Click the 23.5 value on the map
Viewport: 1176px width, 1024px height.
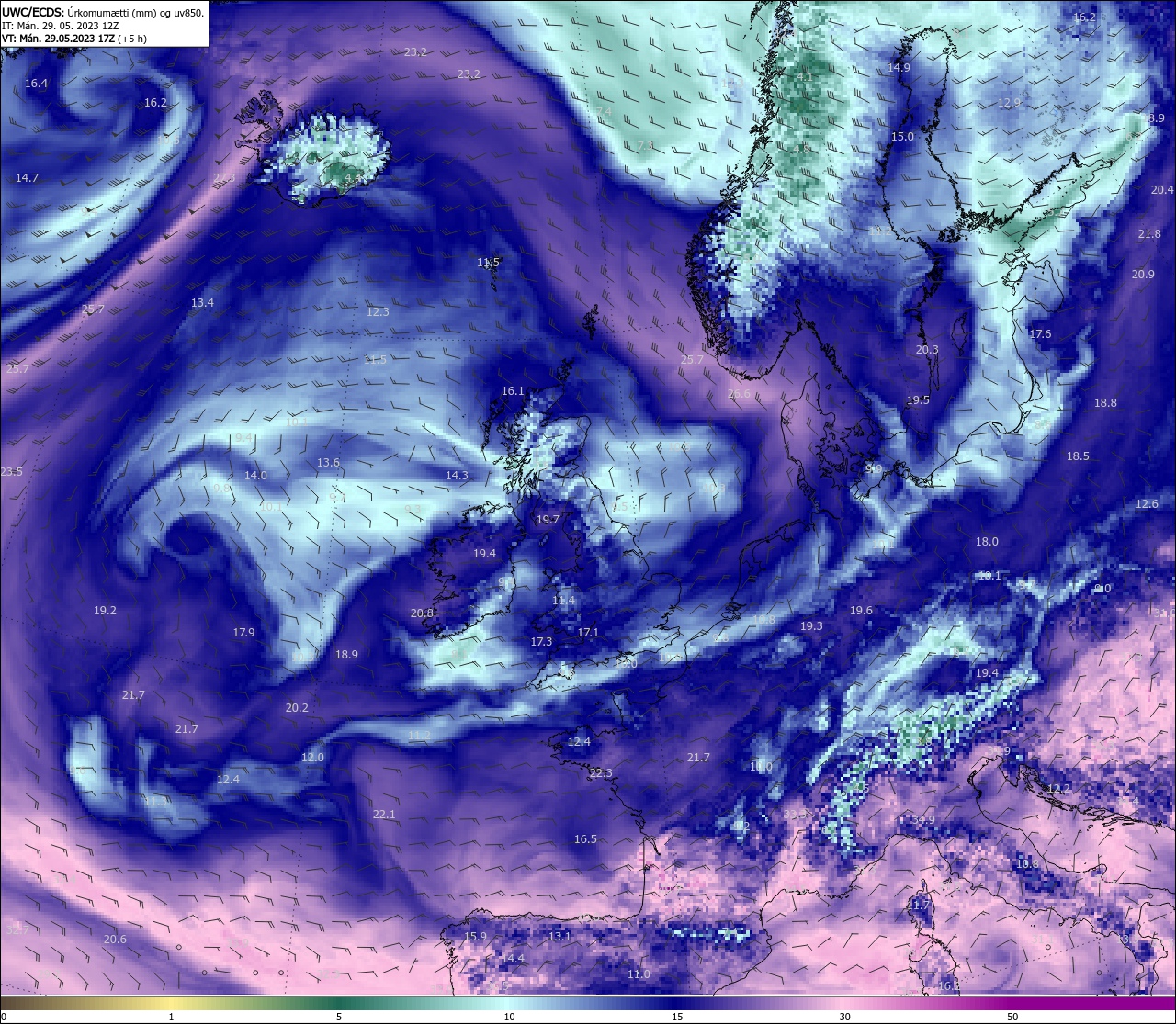pyautogui.click(x=11, y=472)
